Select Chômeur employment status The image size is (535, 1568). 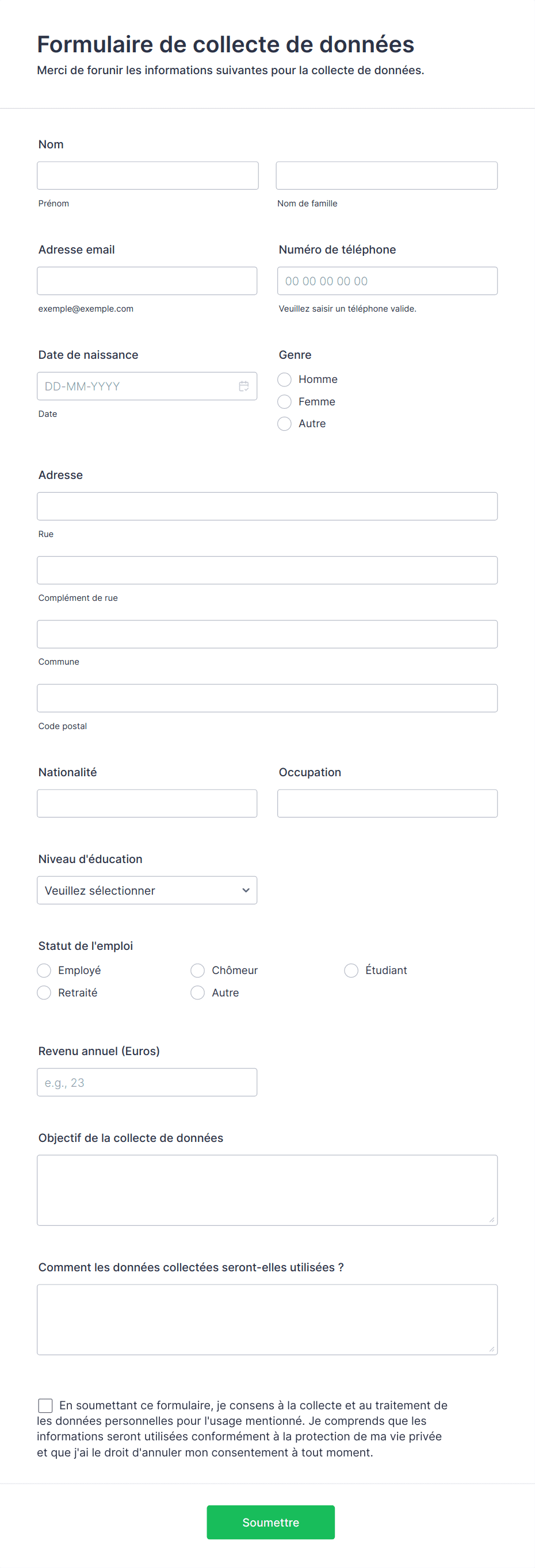point(197,970)
